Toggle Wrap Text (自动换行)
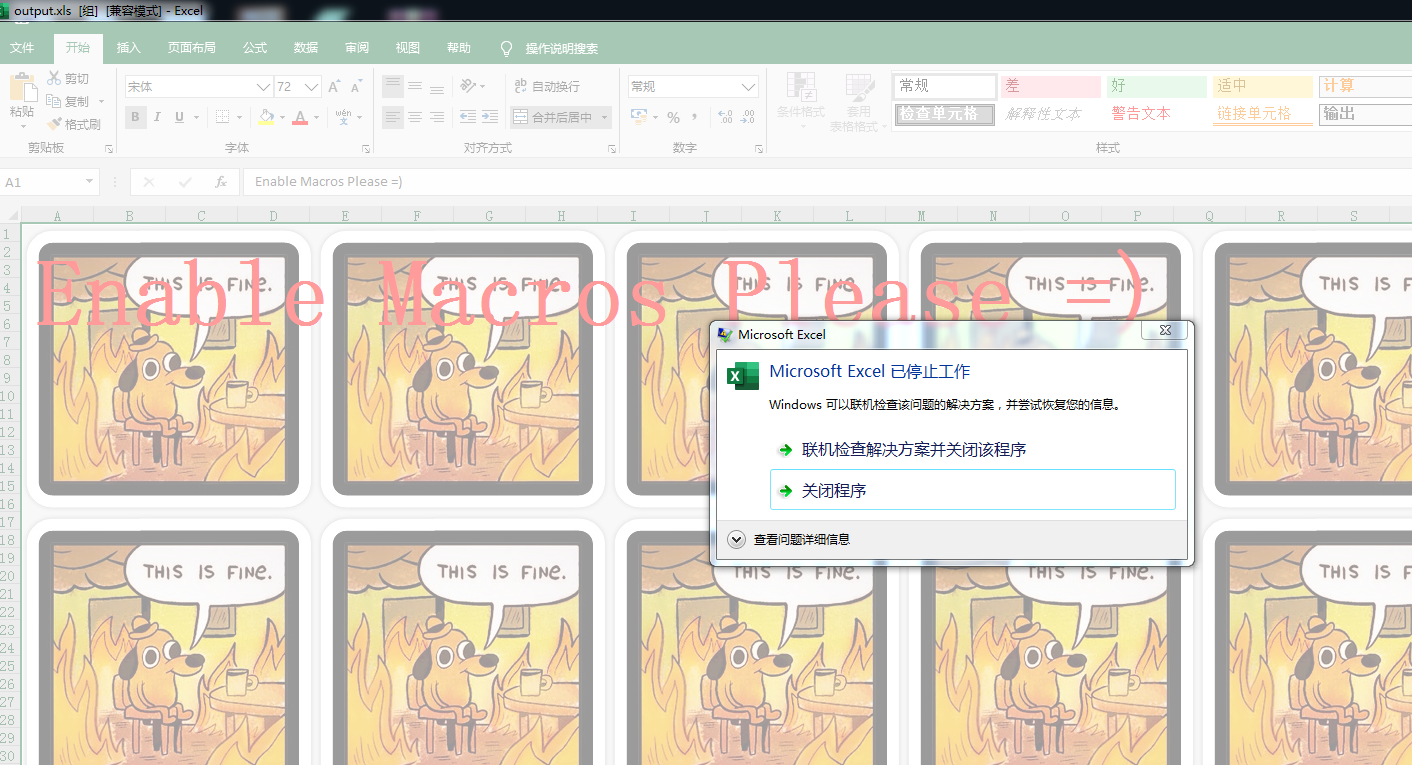 click(x=546, y=86)
